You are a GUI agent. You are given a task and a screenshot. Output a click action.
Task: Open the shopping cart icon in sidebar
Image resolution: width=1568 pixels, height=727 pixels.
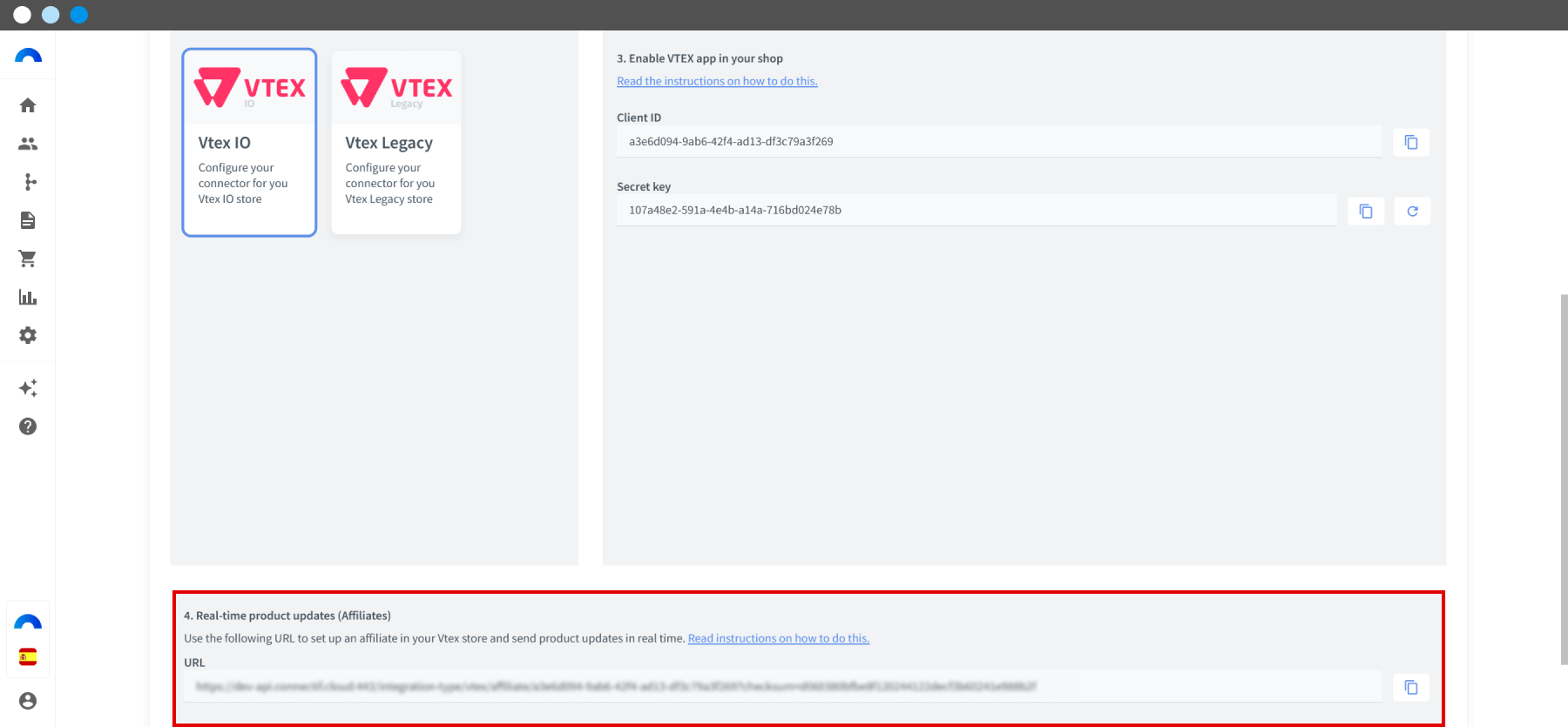coord(28,259)
